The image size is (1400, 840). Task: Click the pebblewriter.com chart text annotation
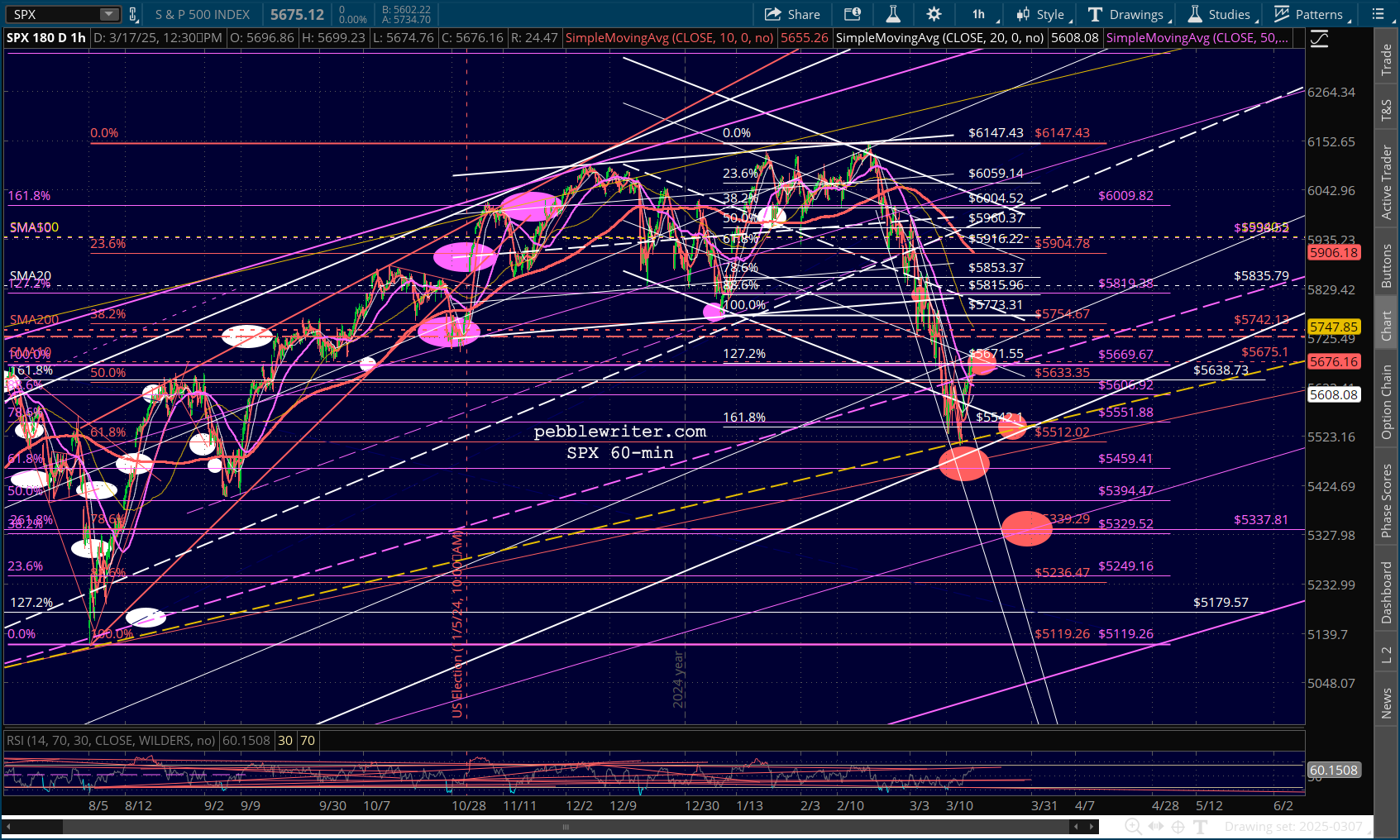pyautogui.click(x=620, y=432)
